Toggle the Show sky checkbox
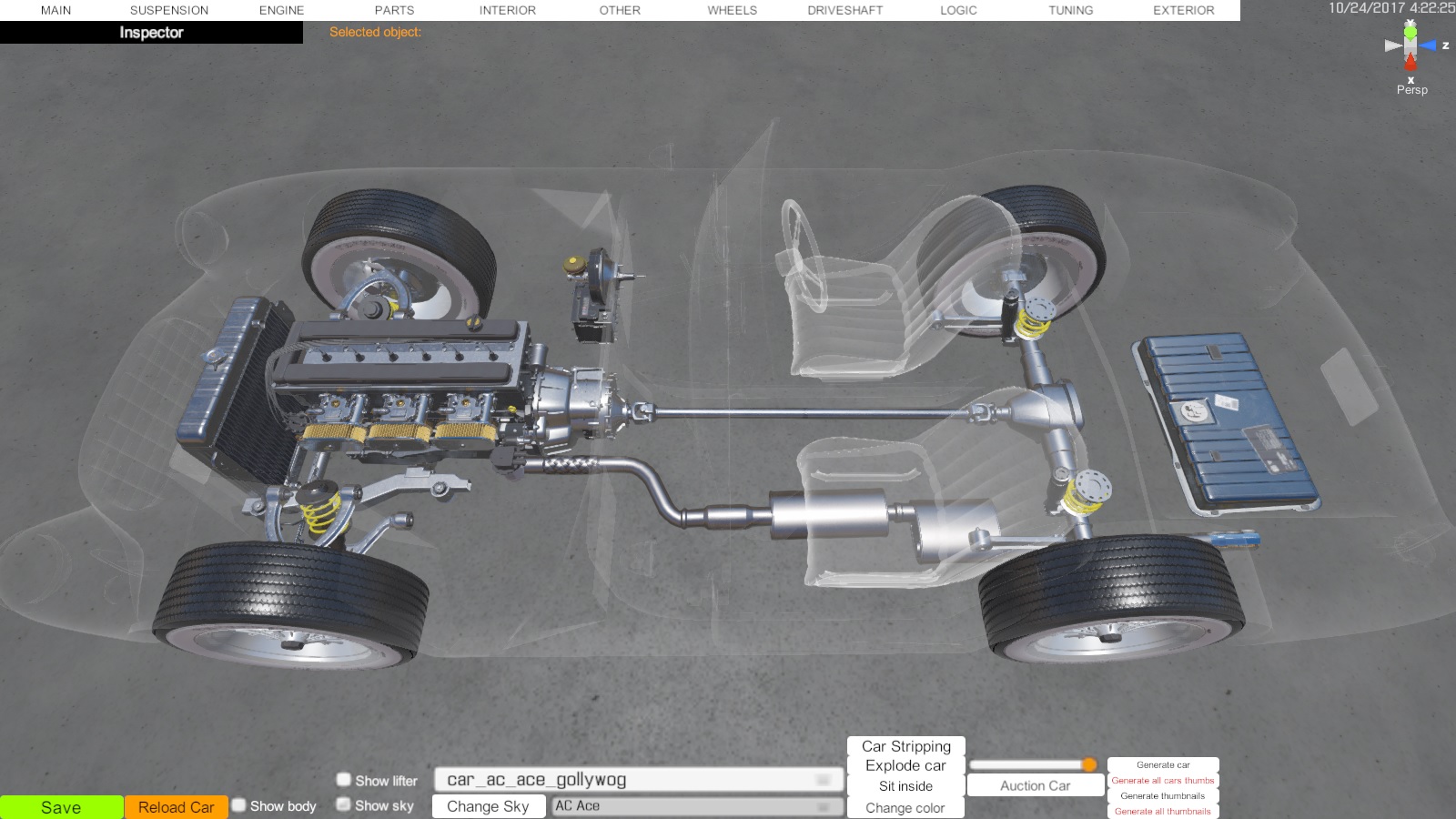Screen dimensions: 1456x819 (344, 804)
